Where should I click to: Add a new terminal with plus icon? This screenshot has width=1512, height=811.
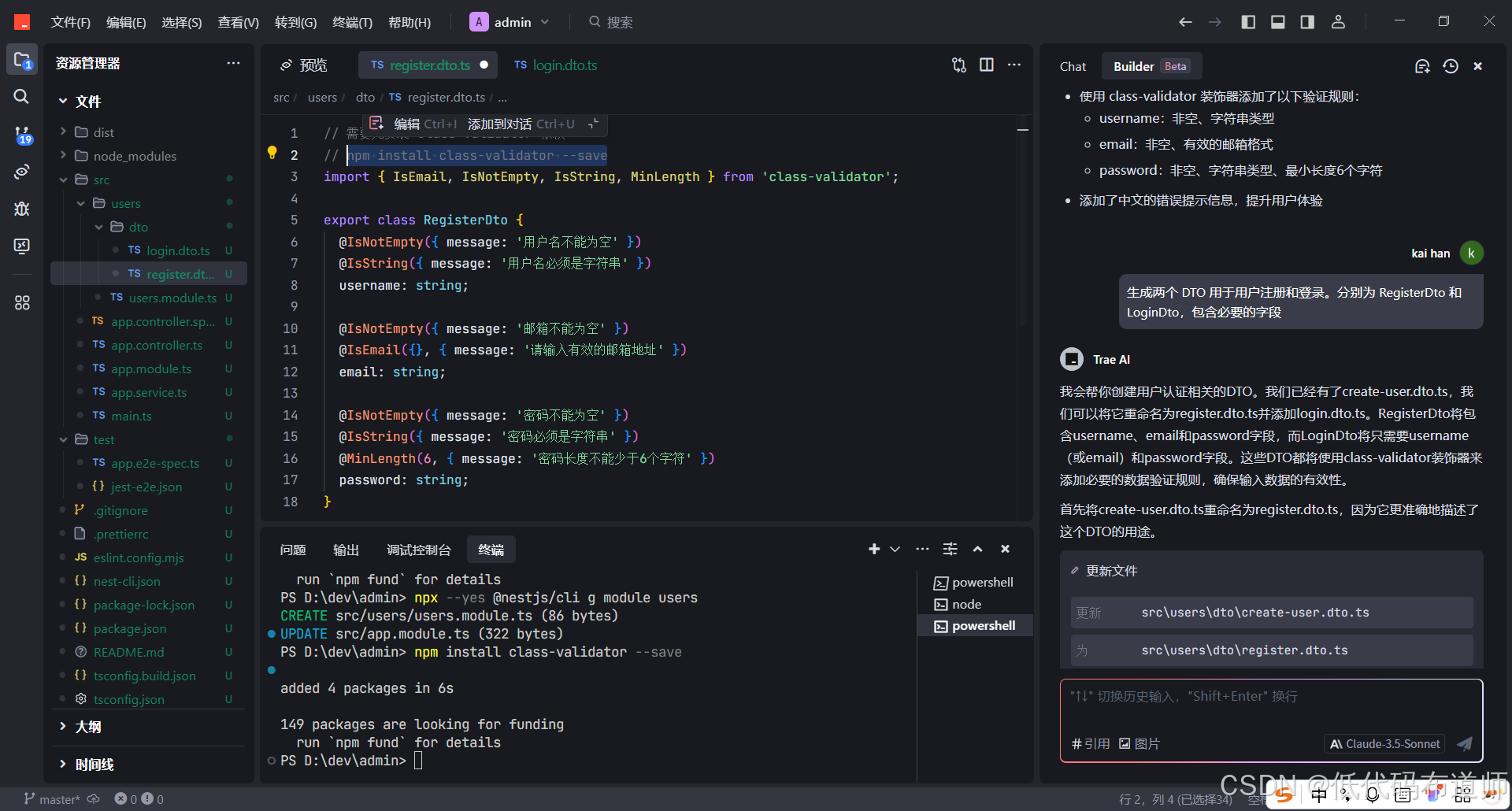pos(874,549)
